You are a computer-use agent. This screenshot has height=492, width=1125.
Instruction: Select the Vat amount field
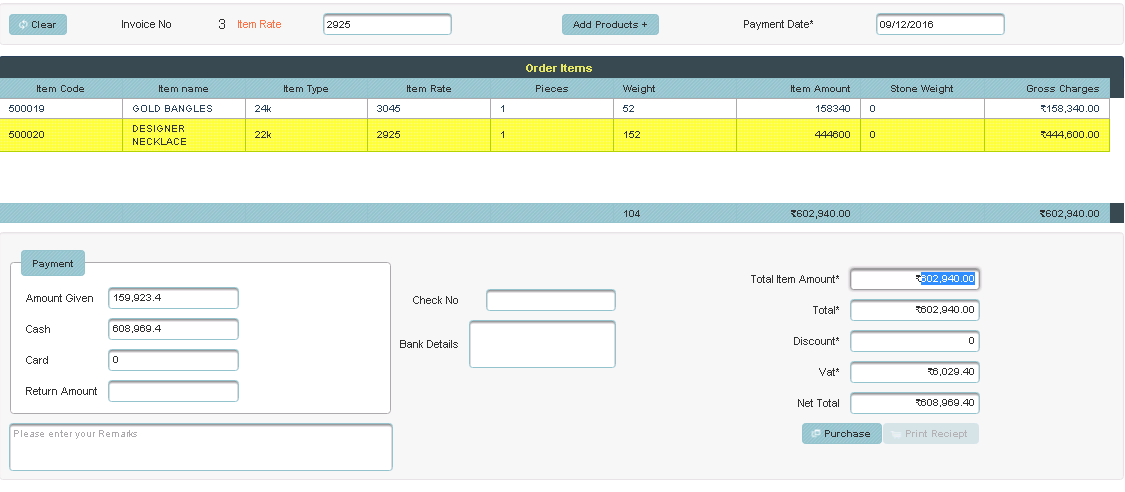tap(914, 373)
